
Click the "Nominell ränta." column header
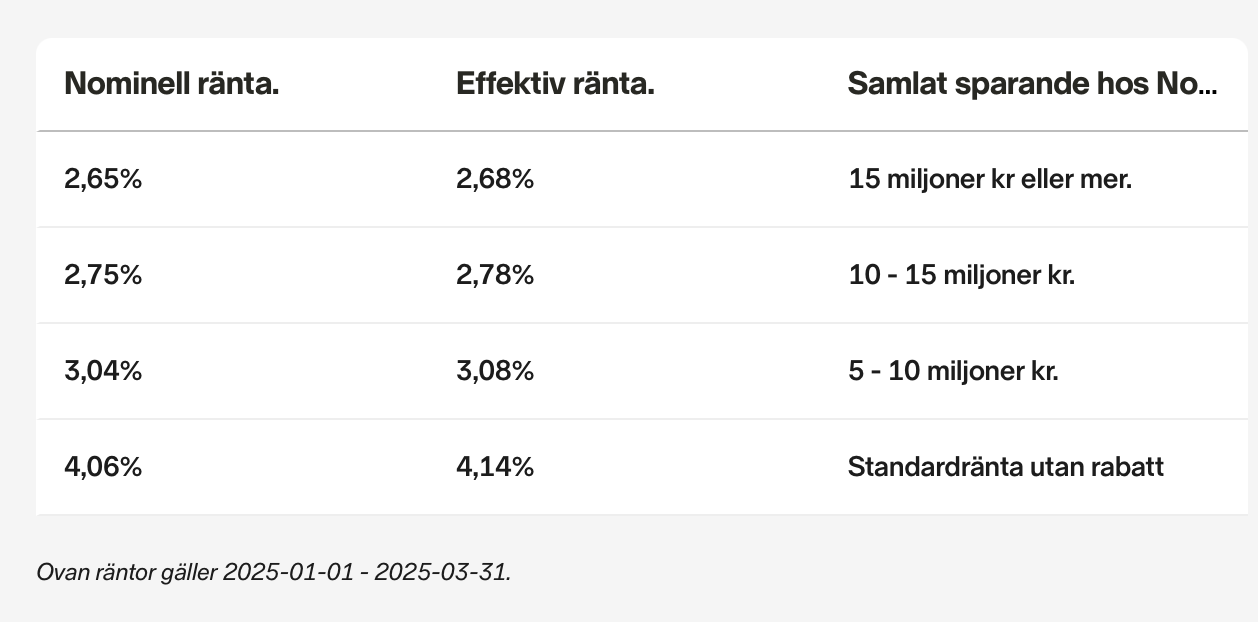[x=171, y=84]
